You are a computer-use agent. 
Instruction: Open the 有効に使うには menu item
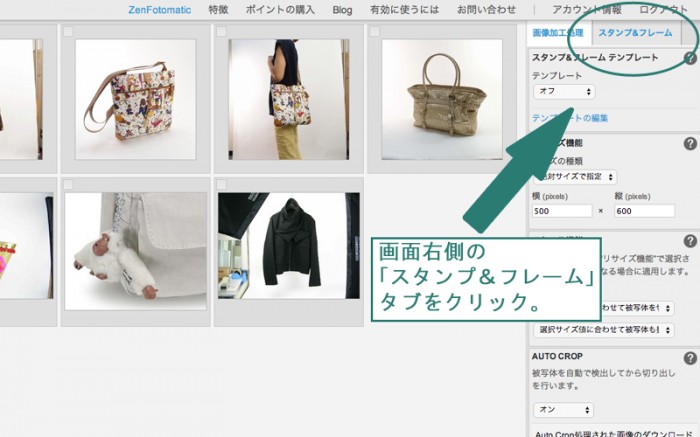pos(404,10)
